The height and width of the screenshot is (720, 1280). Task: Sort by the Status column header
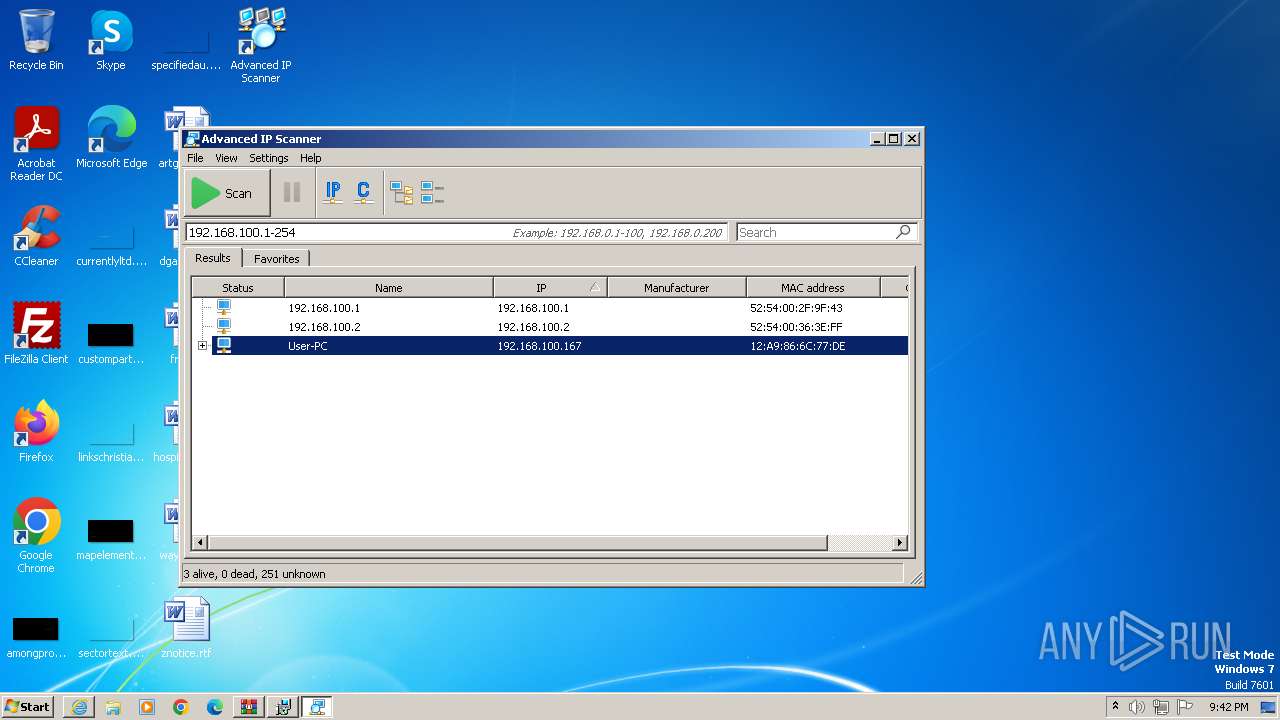click(x=238, y=288)
